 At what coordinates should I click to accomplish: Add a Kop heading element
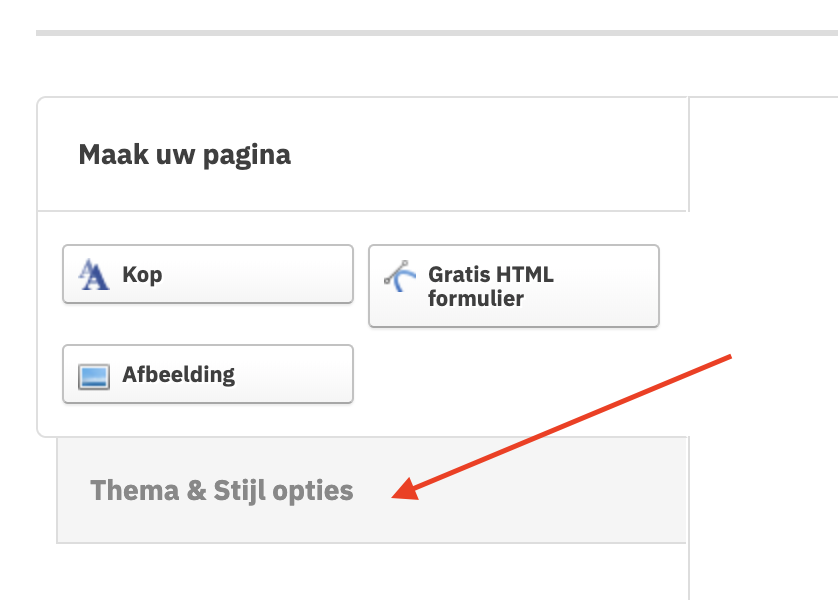point(208,274)
